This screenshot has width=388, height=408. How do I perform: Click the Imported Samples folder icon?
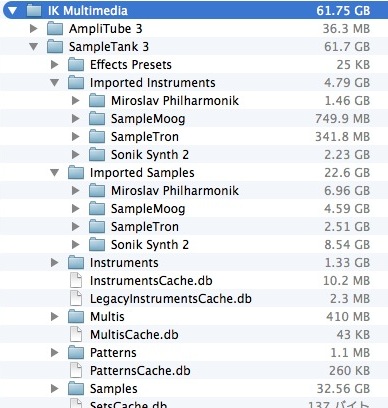pos(76,173)
